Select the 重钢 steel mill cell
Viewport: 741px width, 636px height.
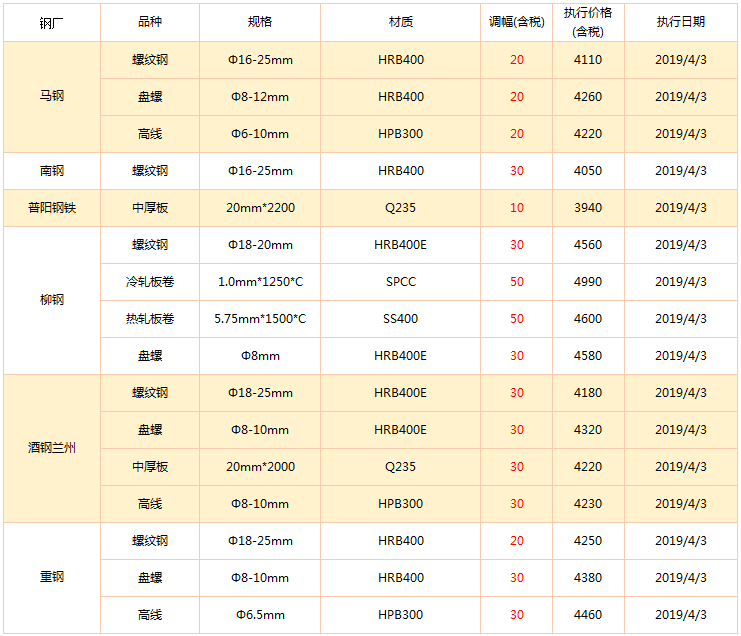point(52,578)
